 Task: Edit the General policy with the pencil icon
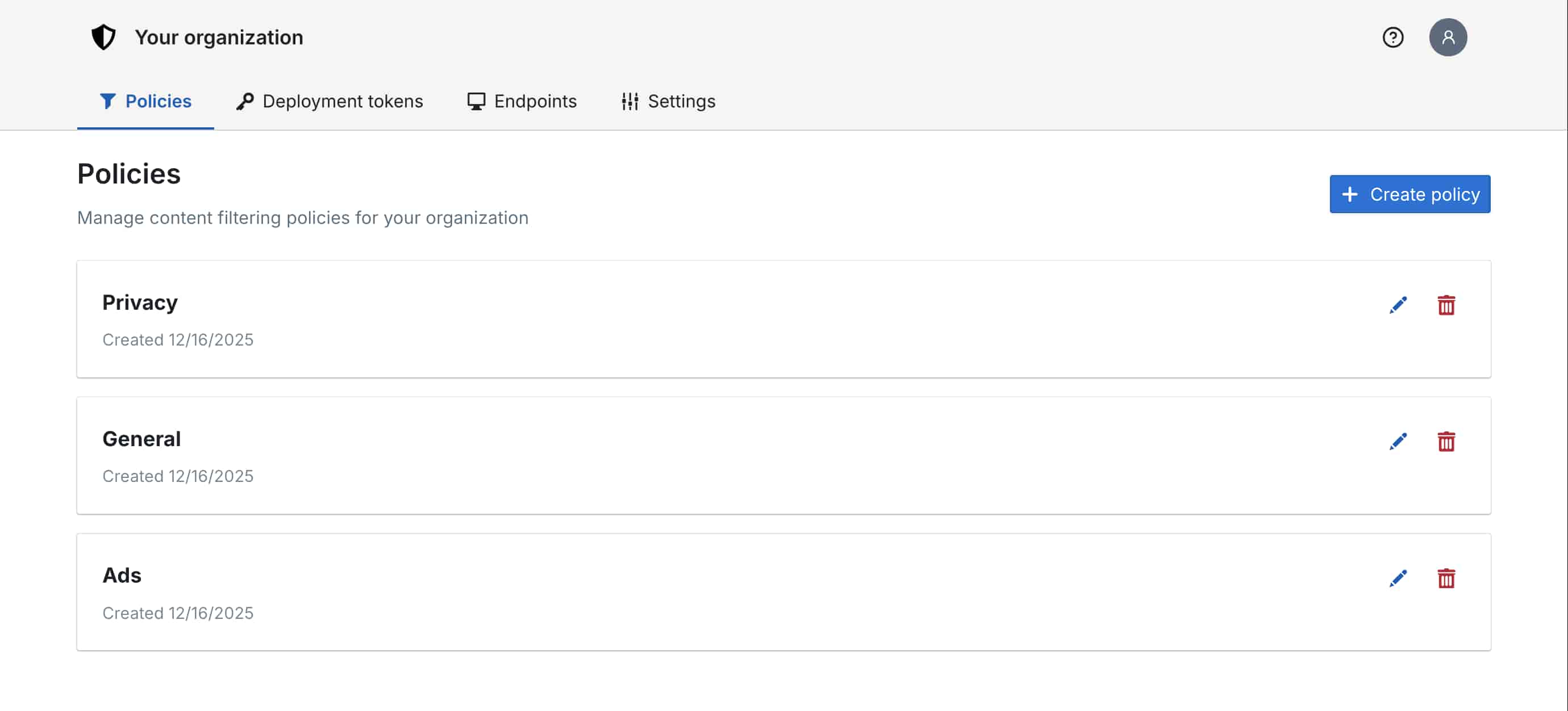[1398, 440]
